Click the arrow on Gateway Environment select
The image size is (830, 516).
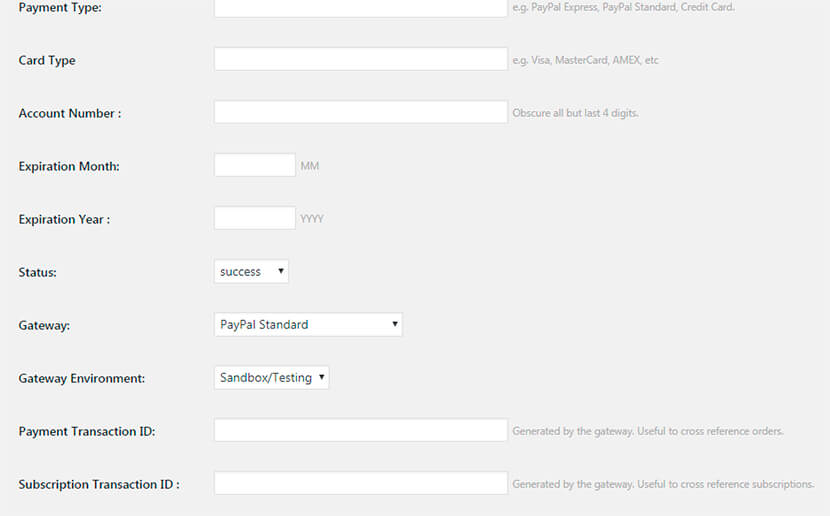(x=321, y=377)
